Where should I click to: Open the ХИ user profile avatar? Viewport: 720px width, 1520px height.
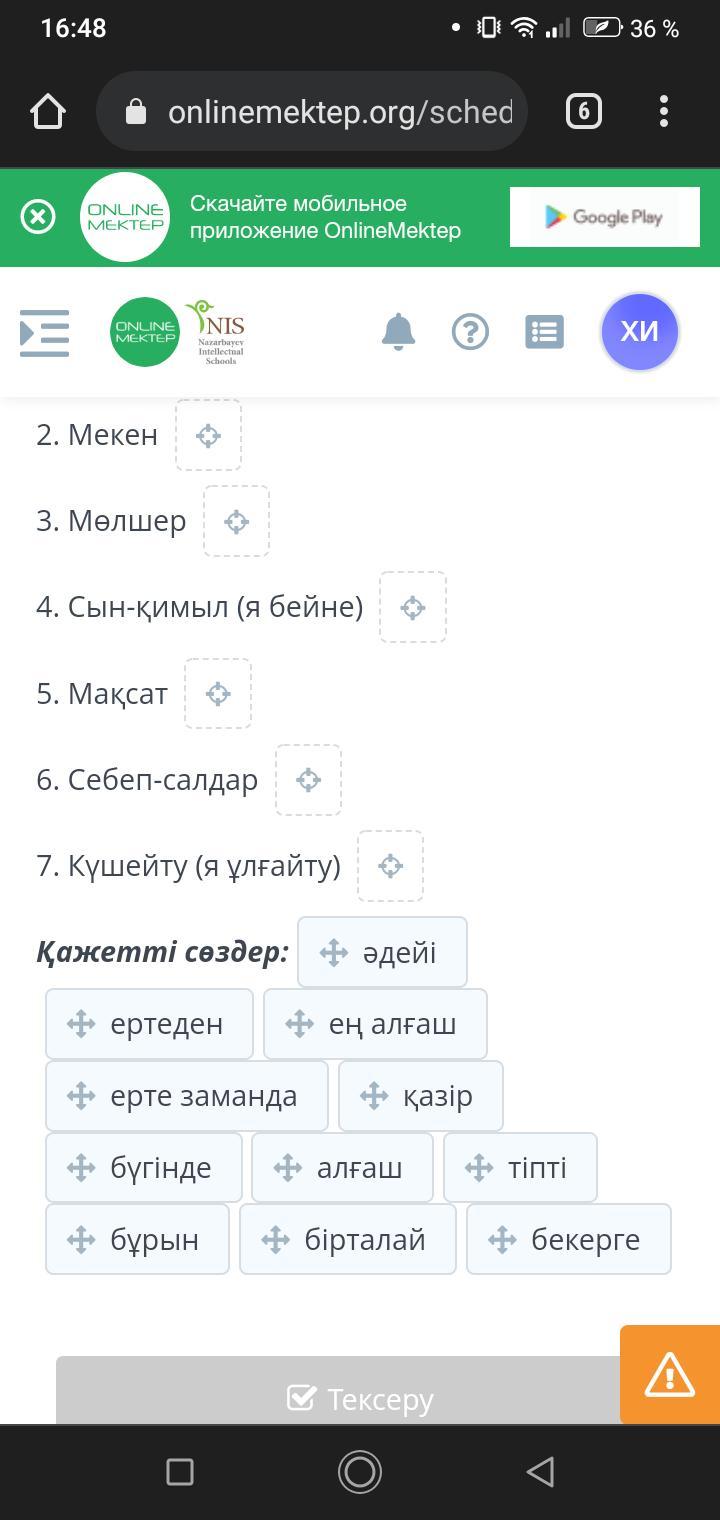[639, 331]
